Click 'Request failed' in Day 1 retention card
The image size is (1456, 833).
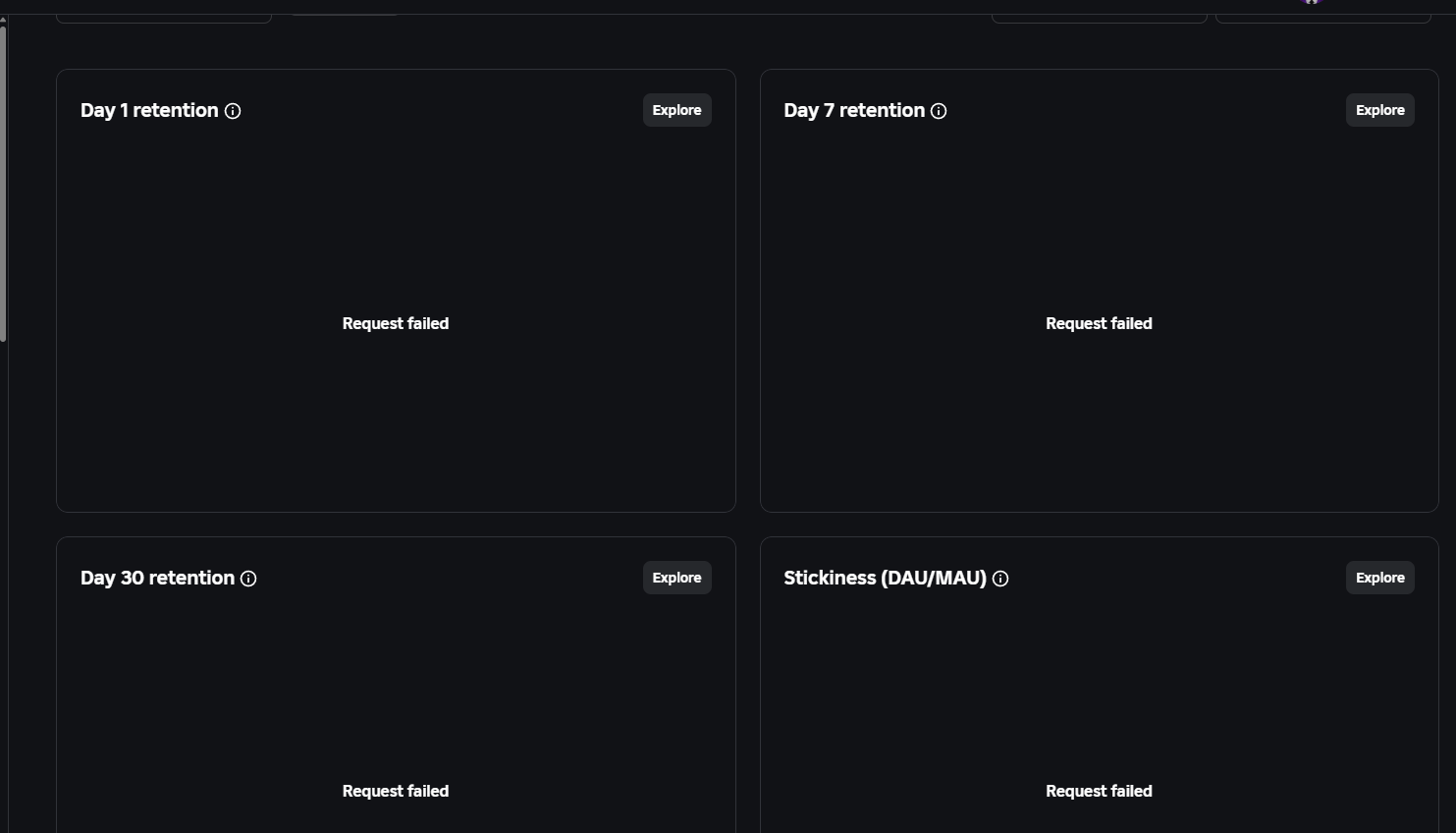coord(396,323)
